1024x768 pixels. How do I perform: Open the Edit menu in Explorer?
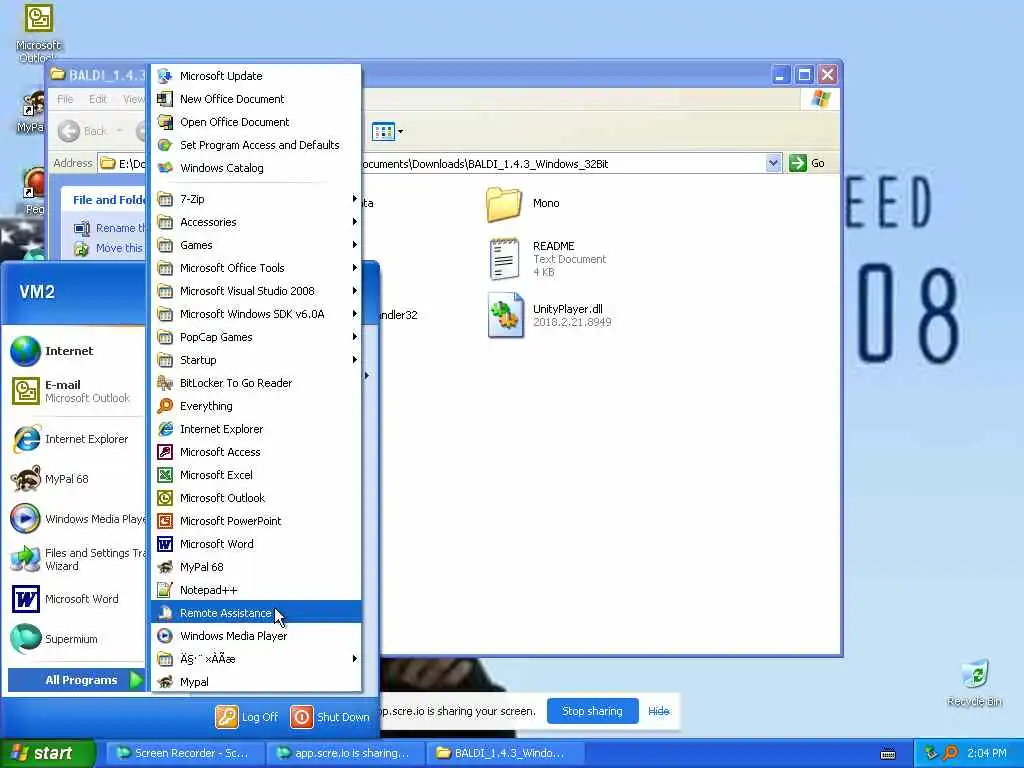tap(97, 99)
